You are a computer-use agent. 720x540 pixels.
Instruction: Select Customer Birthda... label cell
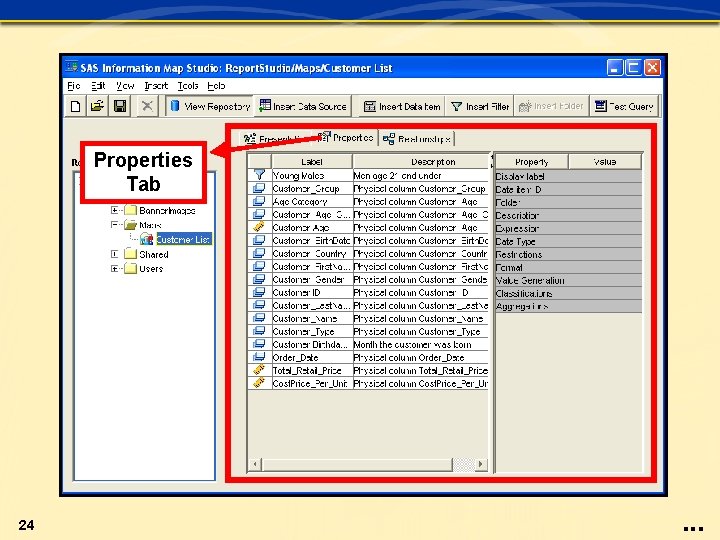pyautogui.click(x=312, y=344)
